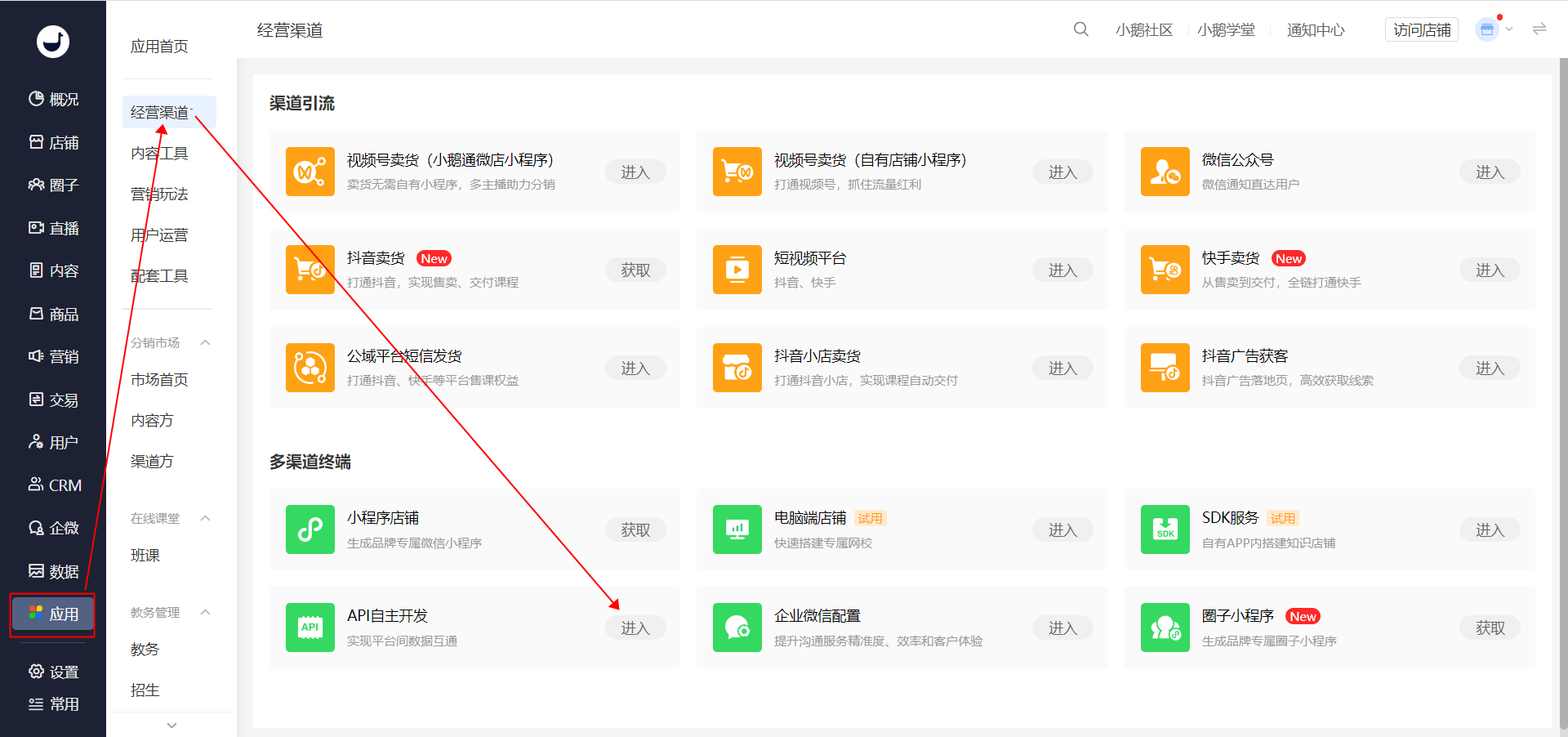Open the 小鹅学堂 link
Image resolution: width=1568 pixels, height=737 pixels.
(1226, 29)
